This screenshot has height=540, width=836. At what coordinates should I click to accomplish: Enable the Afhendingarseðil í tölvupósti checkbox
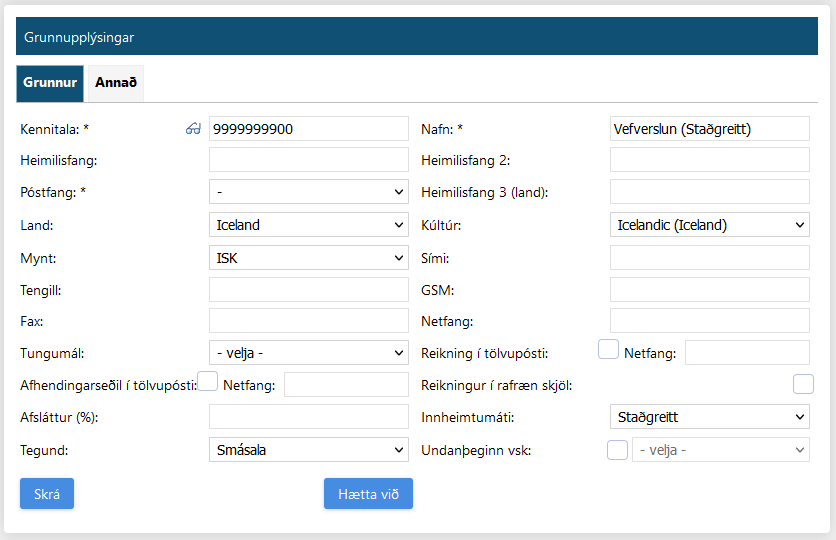208,381
